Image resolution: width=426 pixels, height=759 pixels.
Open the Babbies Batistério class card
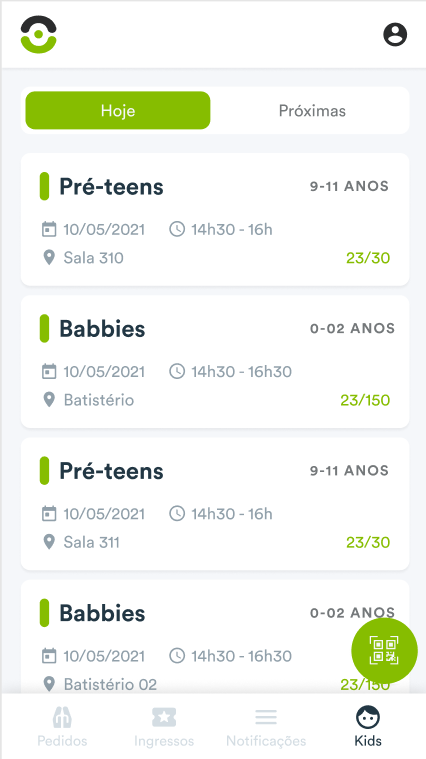(215, 362)
